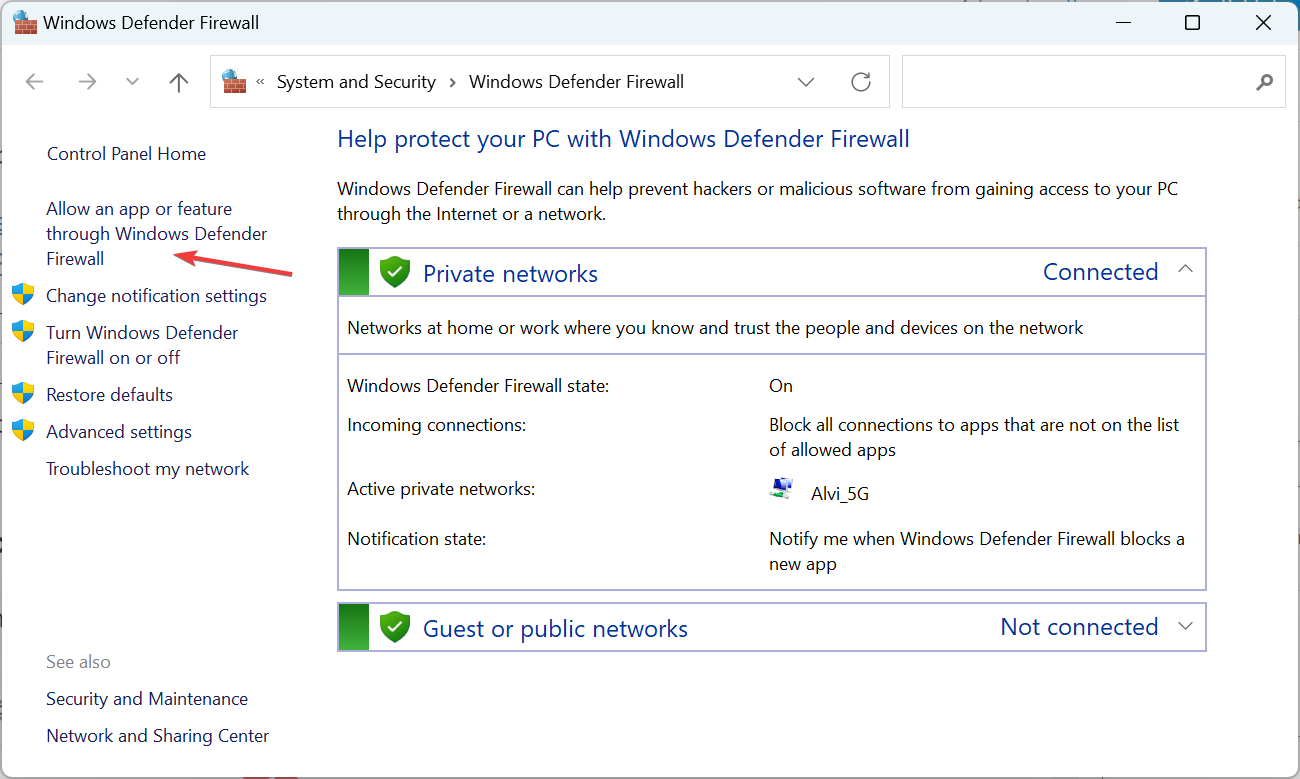Image resolution: width=1300 pixels, height=779 pixels.
Task: Open the recent locations dropdown chevron
Action: 132,82
